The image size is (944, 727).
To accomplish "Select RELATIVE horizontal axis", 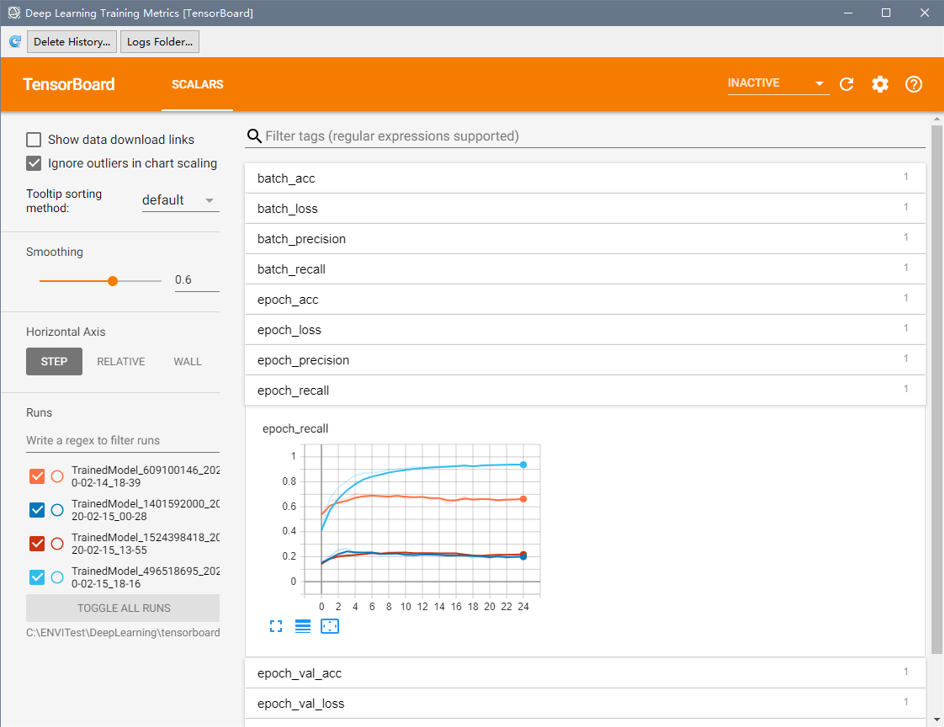I will (x=120, y=361).
